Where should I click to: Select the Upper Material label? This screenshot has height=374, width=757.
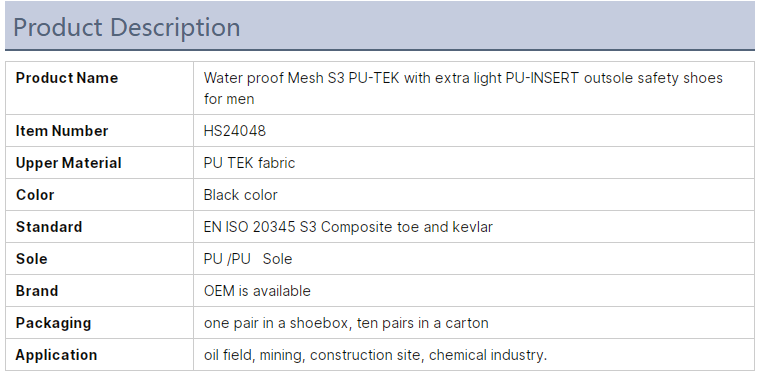69,163
